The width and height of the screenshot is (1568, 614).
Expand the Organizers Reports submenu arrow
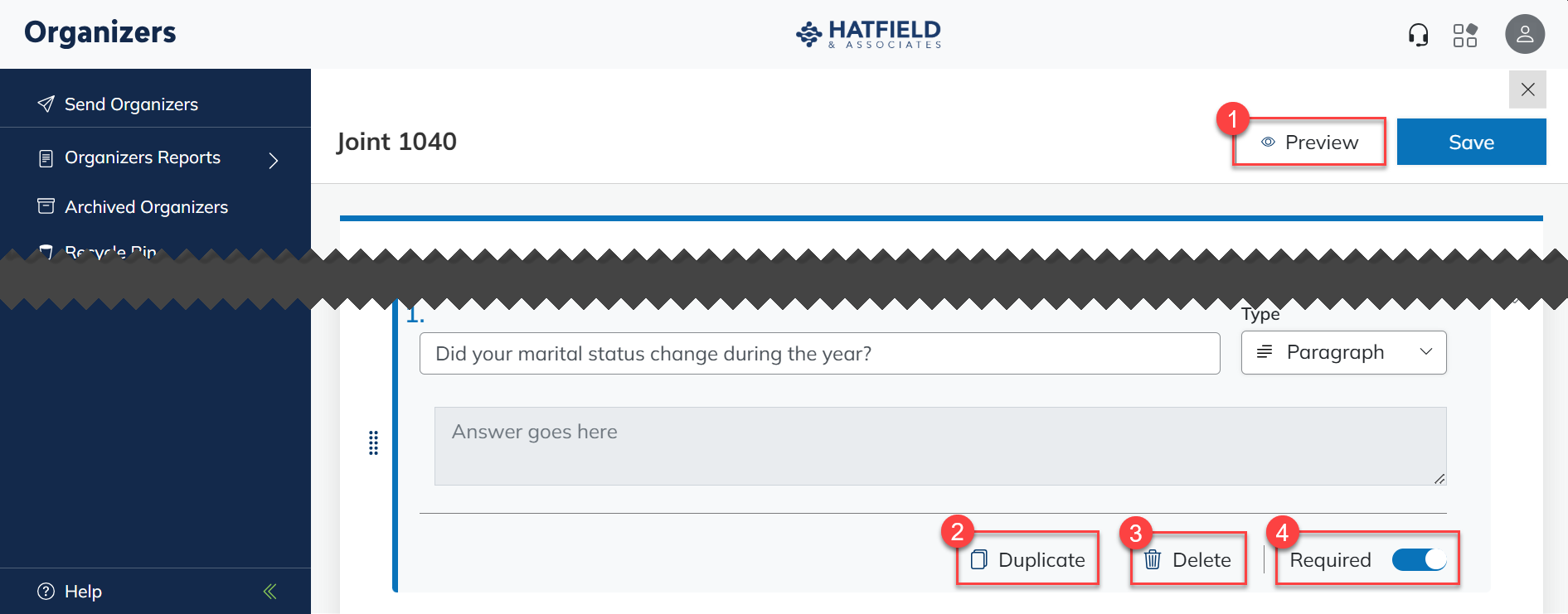pos(274,159)
